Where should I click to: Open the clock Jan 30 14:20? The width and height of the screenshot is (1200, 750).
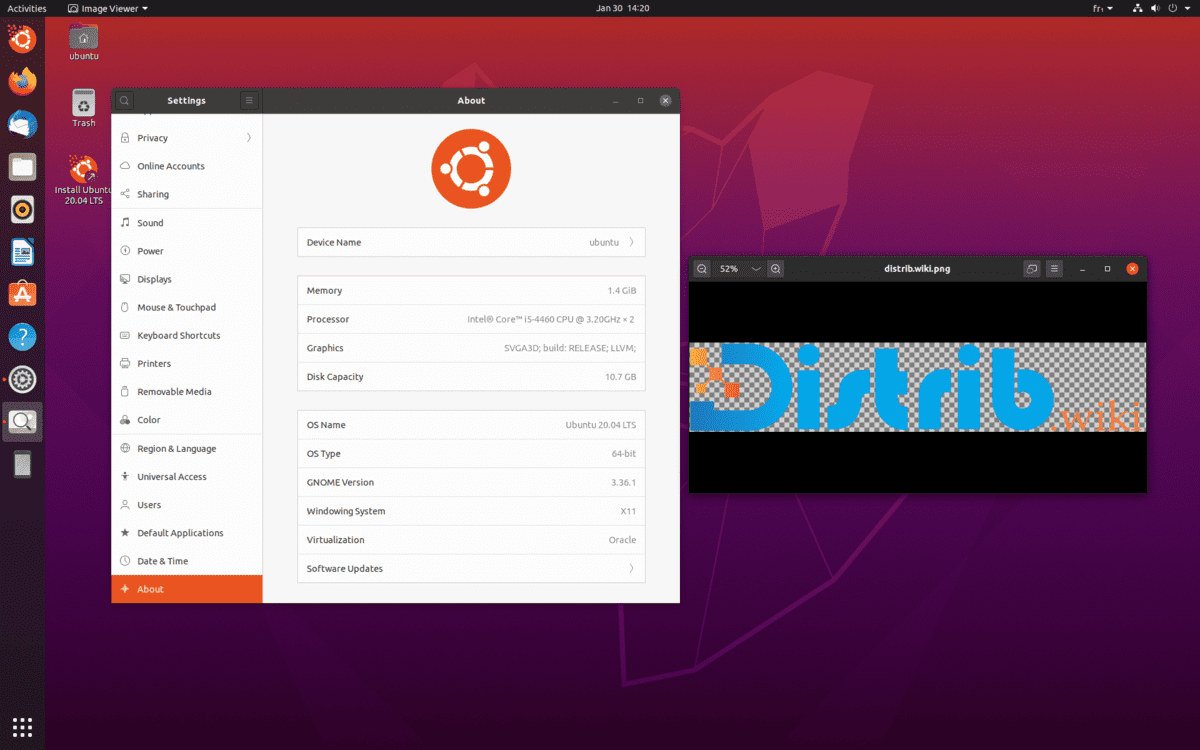click(623, 8)
